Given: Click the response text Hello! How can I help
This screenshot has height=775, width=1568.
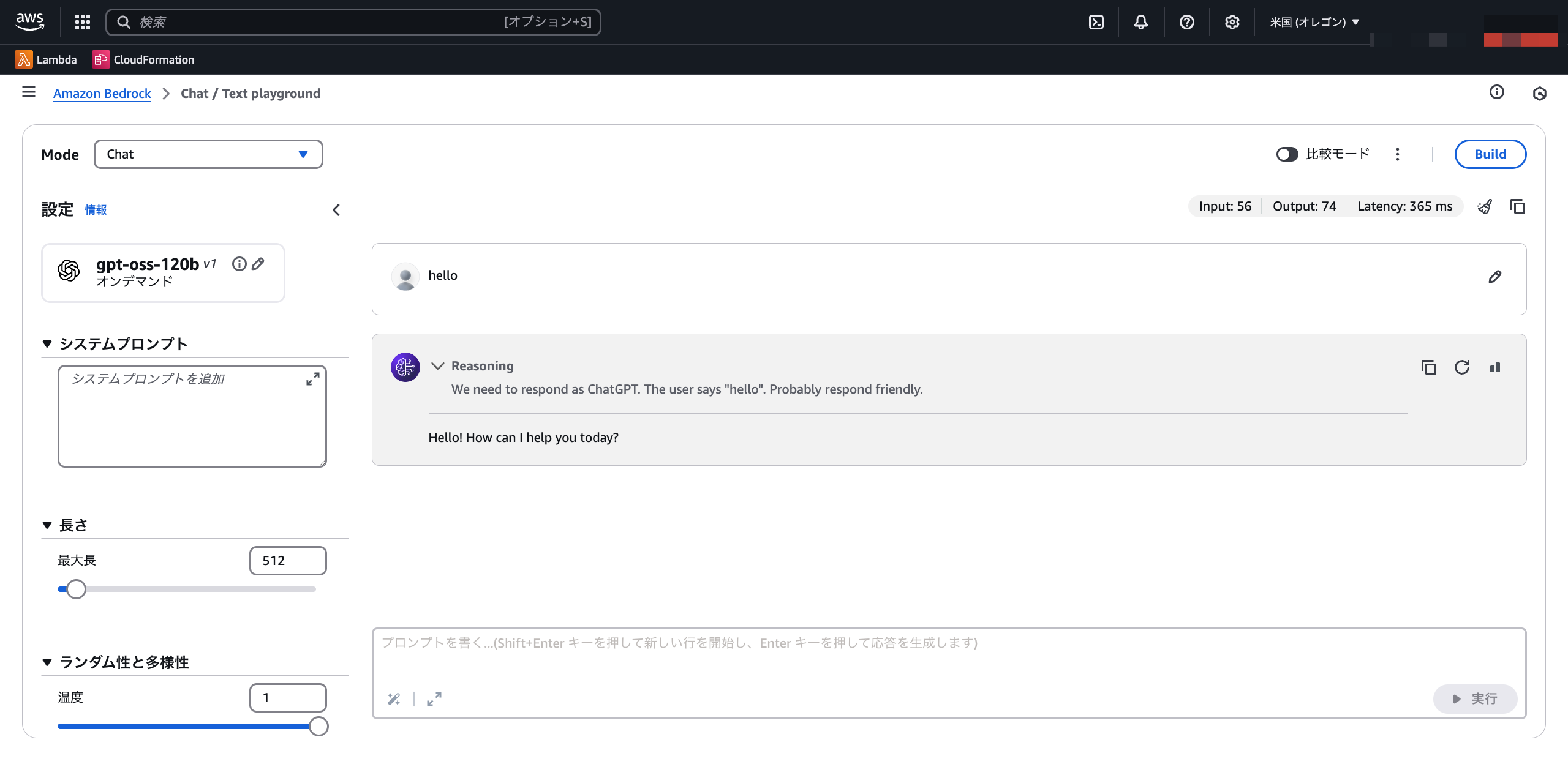Looking at the screenshot, I should [523, 437].
